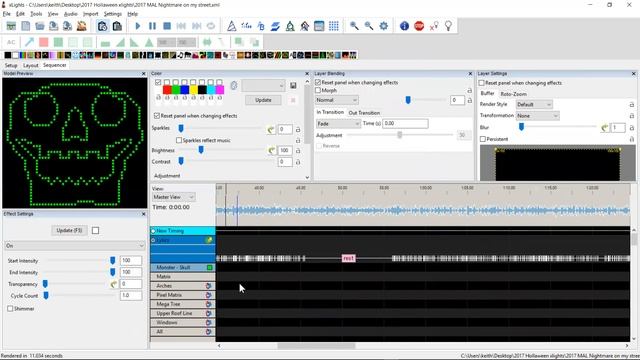Click the lock icon next to Contrast value

298,162
